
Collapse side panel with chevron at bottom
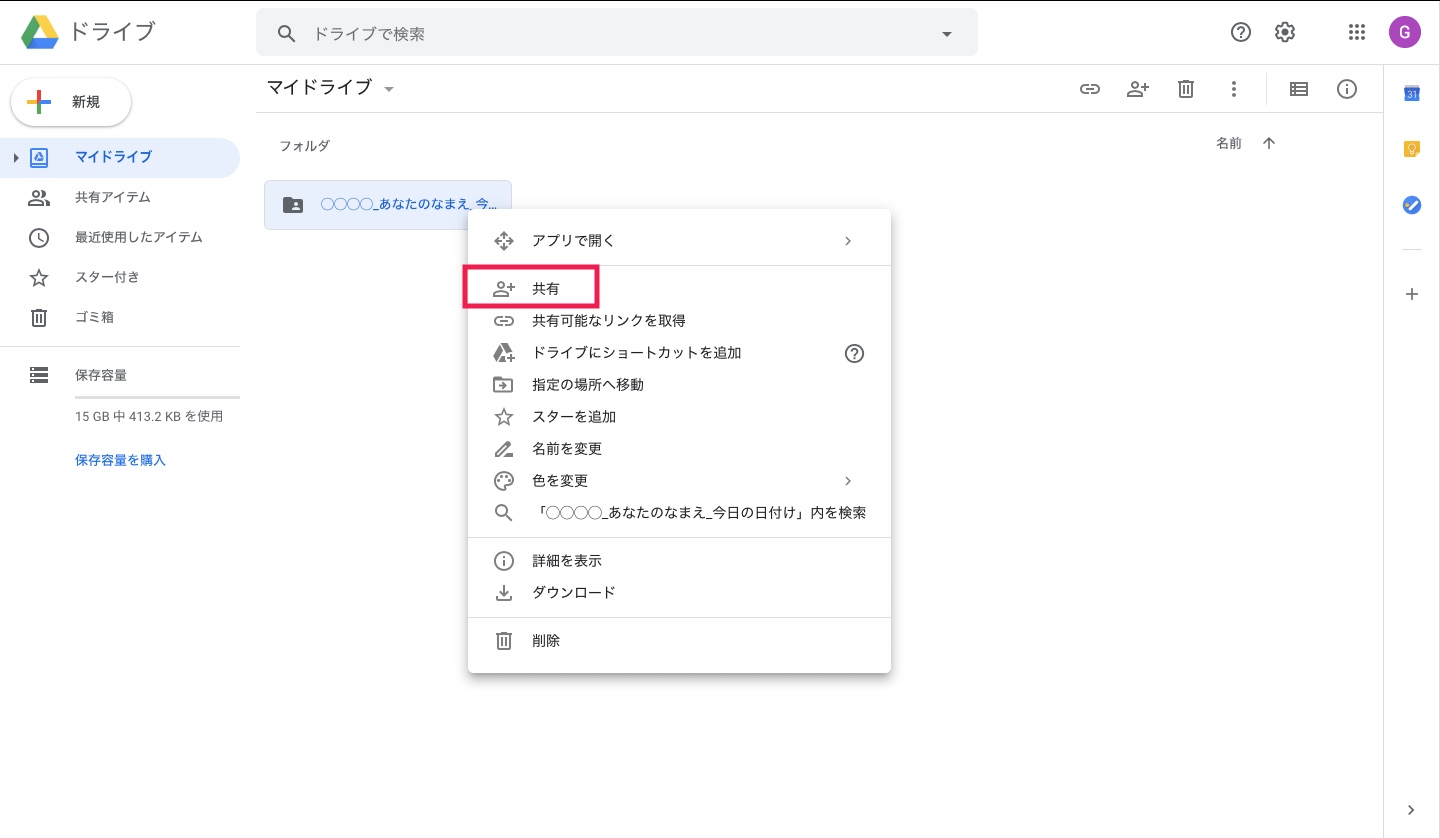point(1411,810)
